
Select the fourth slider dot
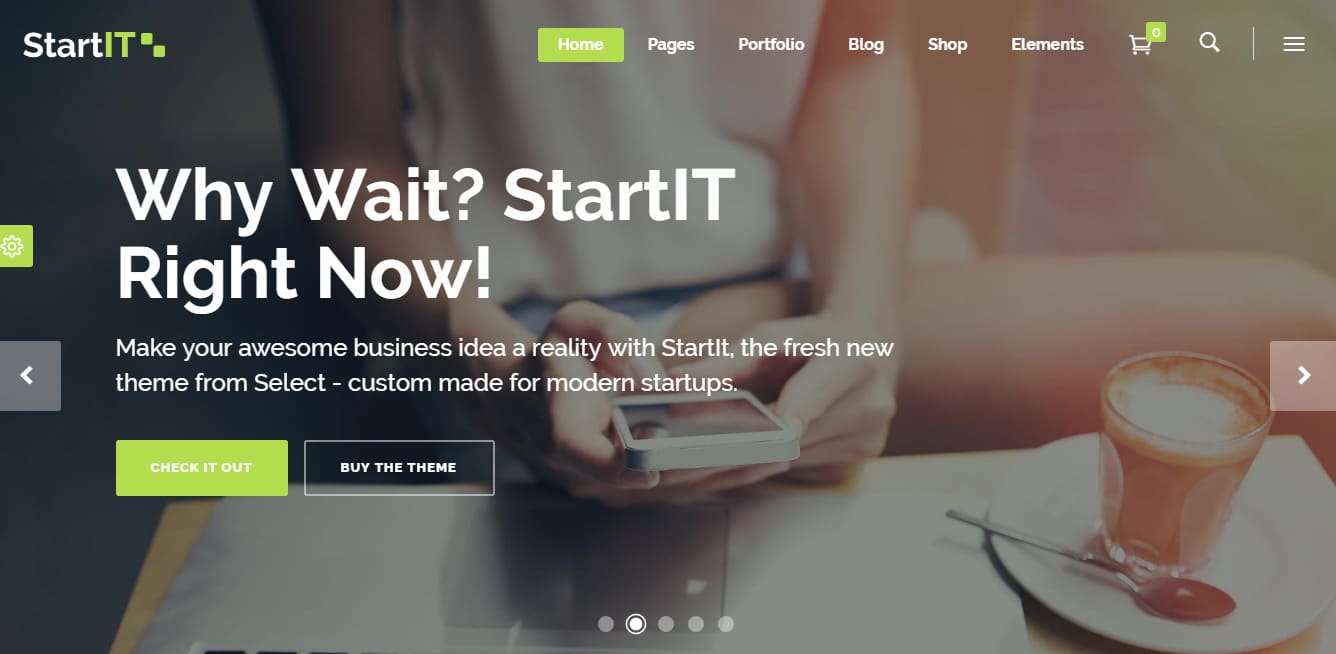[696, 624]
